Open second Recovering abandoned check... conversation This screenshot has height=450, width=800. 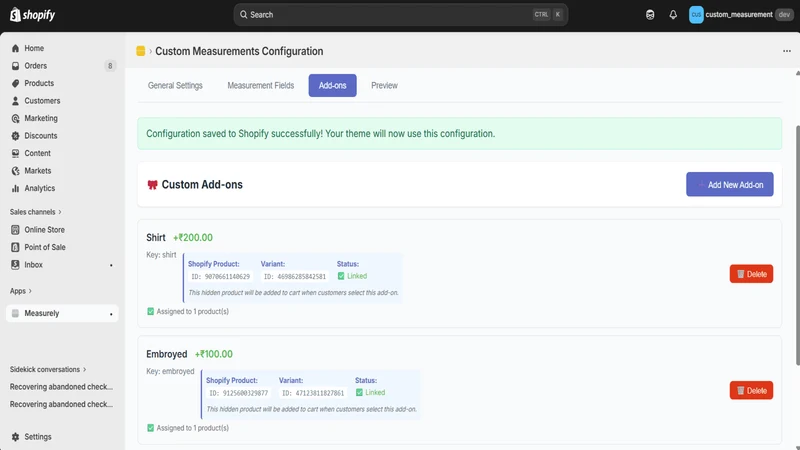tap(61, 404)
